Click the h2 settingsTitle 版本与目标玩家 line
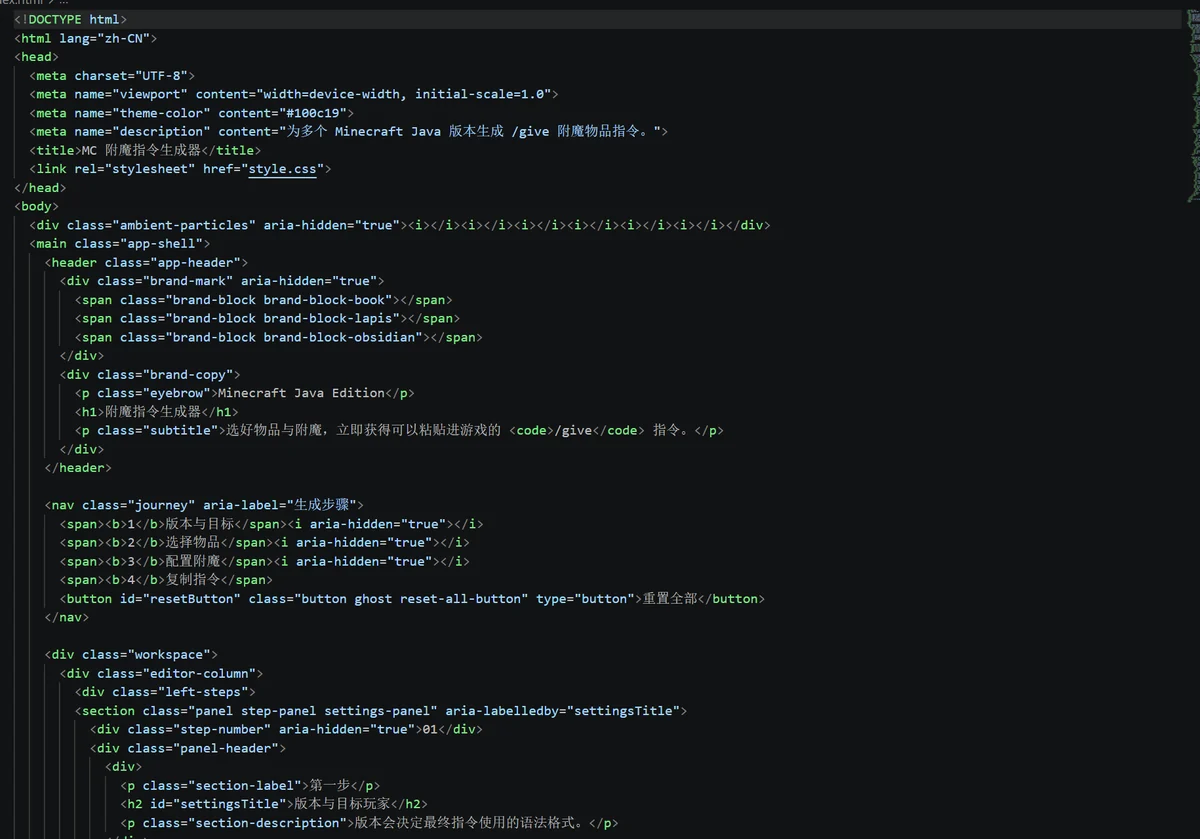 [274, 803]
